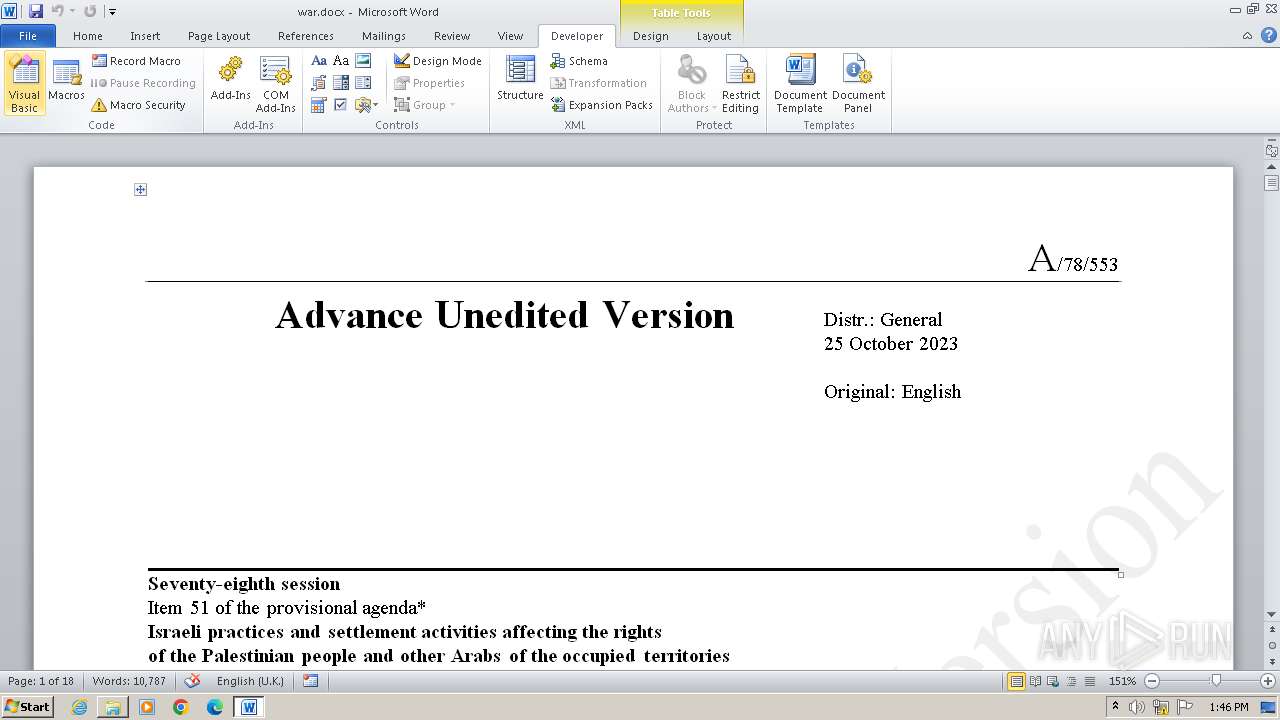Insert a Check Box content control

[x=341, y=105]
